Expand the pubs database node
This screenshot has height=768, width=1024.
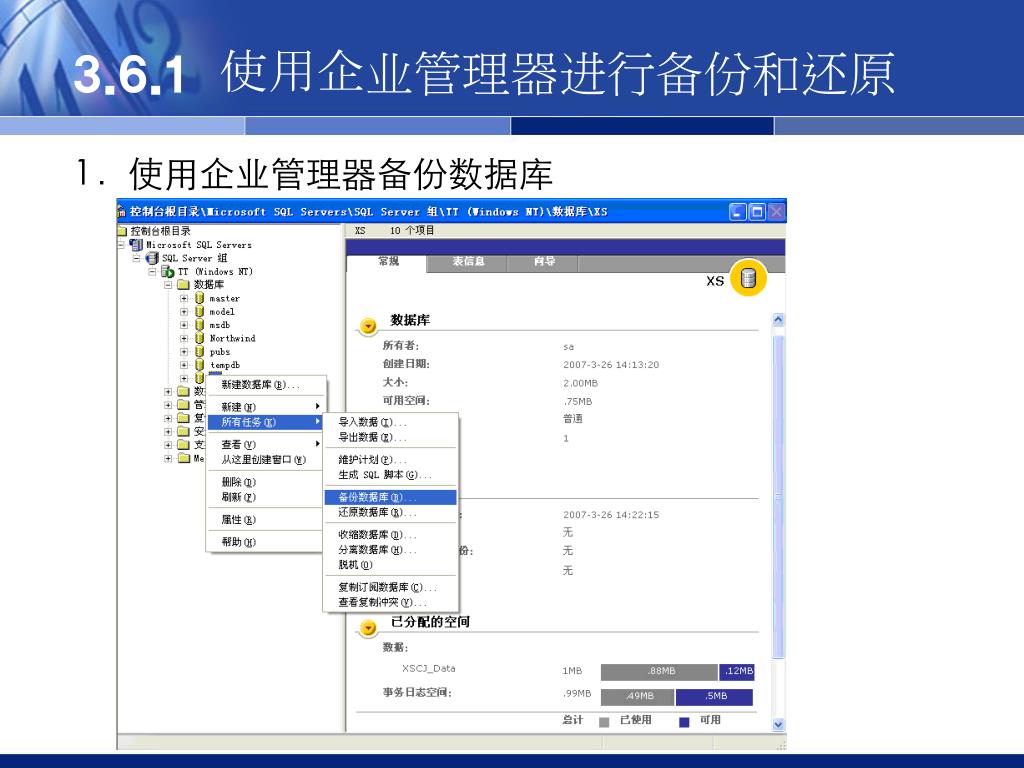coord(184,352)
